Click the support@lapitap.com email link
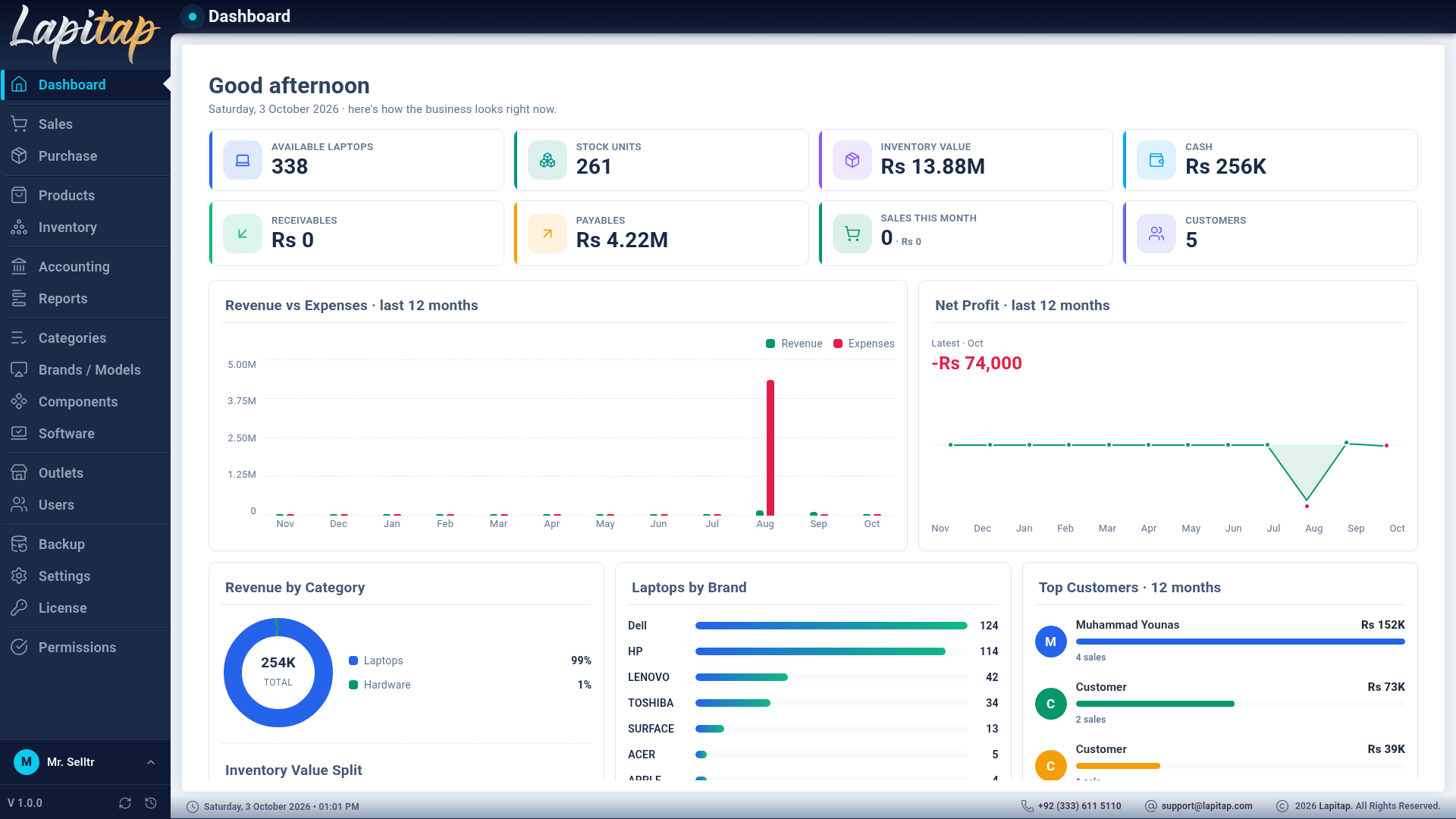Viewport: 1456px width, 819px height. click(x=1207, y=806)
